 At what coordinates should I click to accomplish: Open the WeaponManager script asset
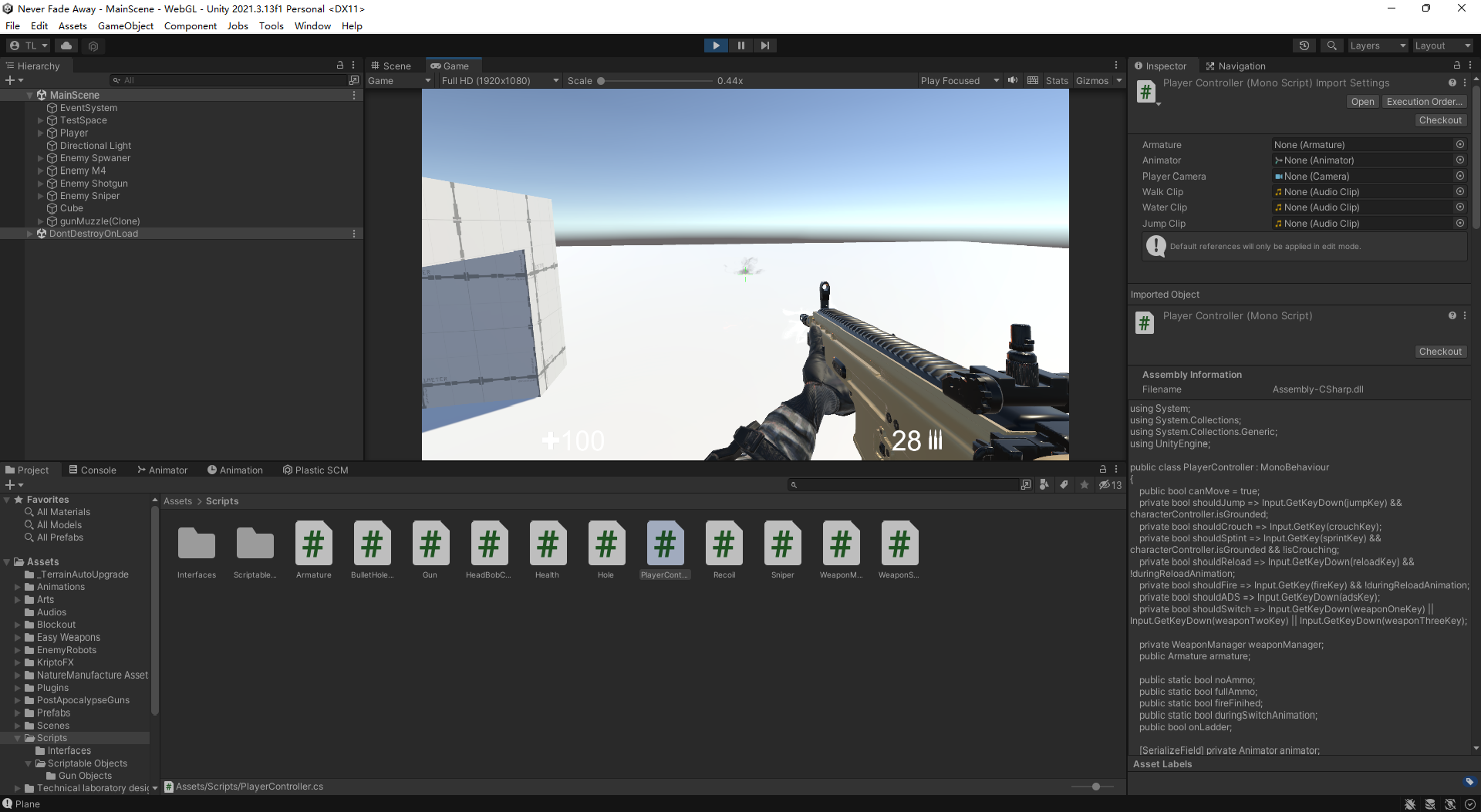840,544
